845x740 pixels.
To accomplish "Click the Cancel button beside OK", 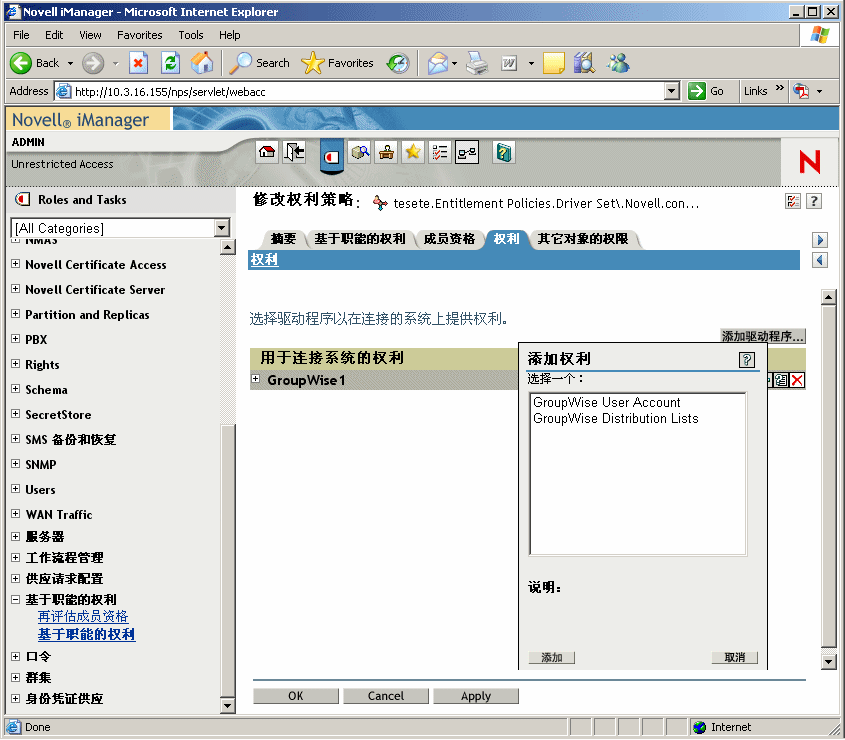I will (x=386, y=696).
